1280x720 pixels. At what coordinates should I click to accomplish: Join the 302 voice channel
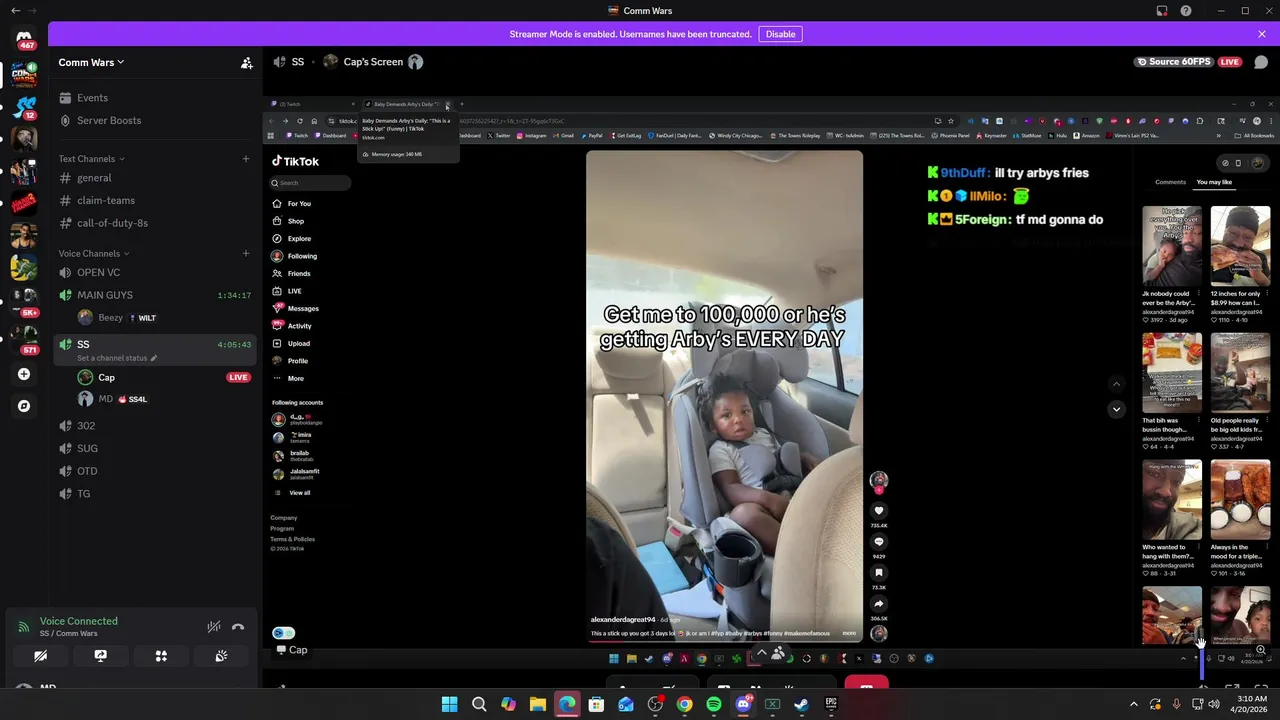(x=155, y=426)
